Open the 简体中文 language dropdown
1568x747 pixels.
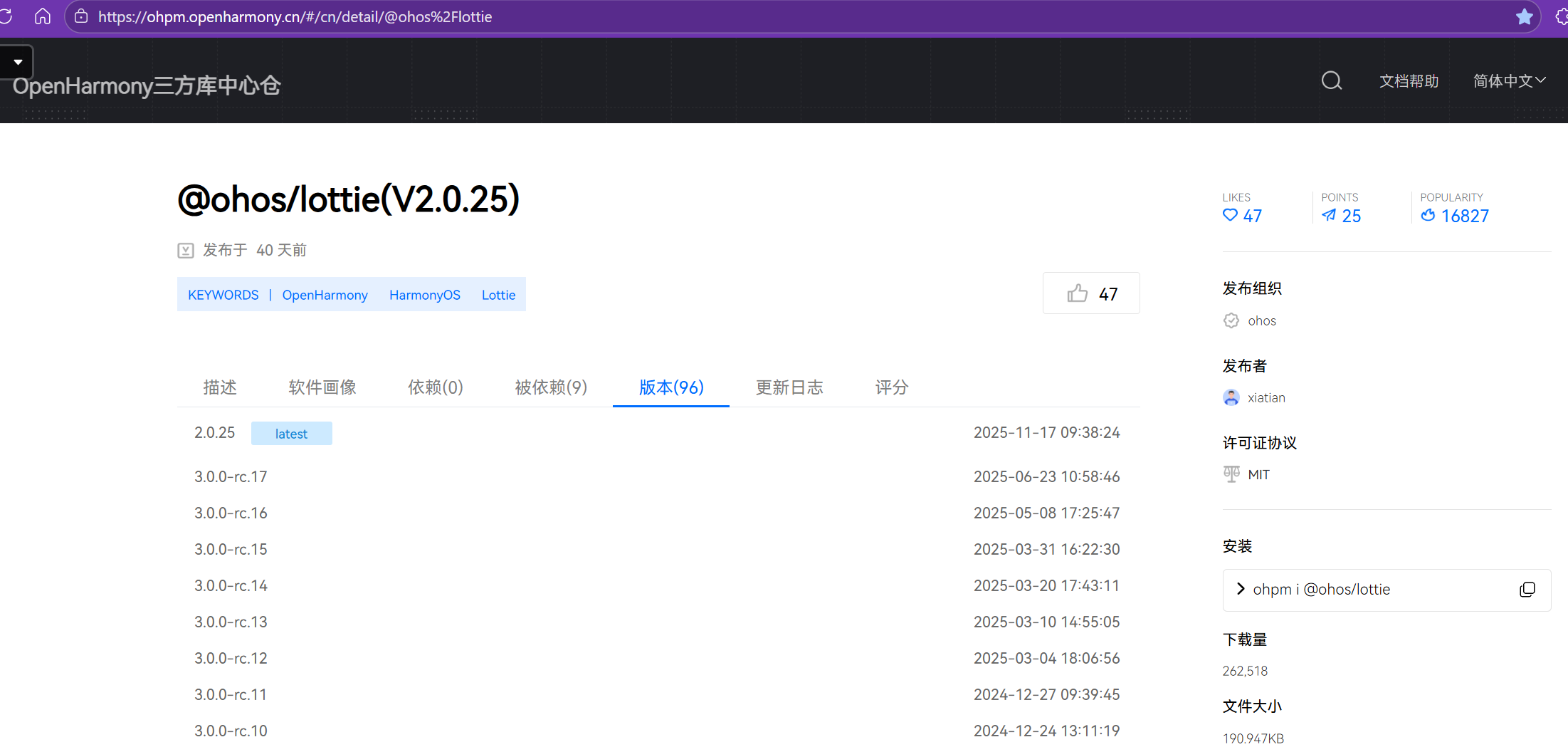click(1508, 81)
